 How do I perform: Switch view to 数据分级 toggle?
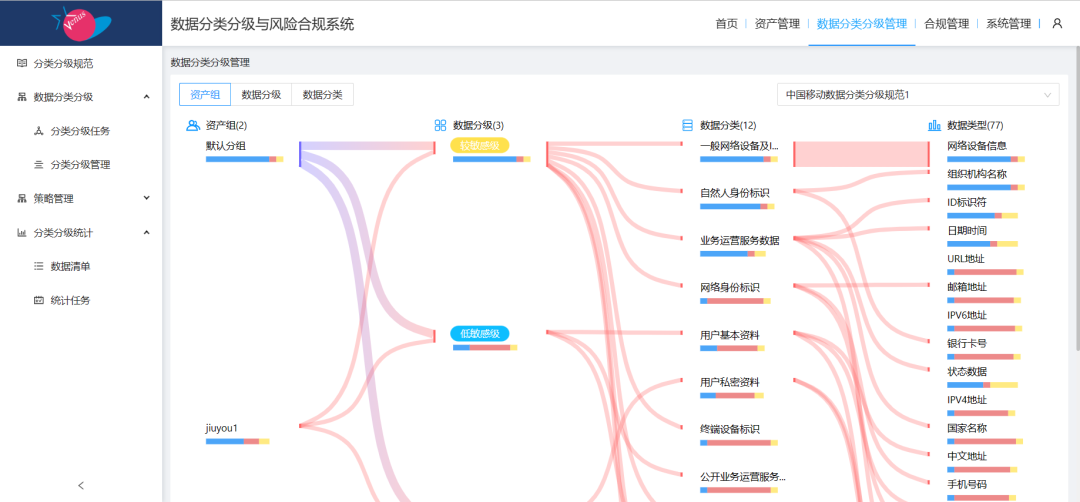coord(261,95)
